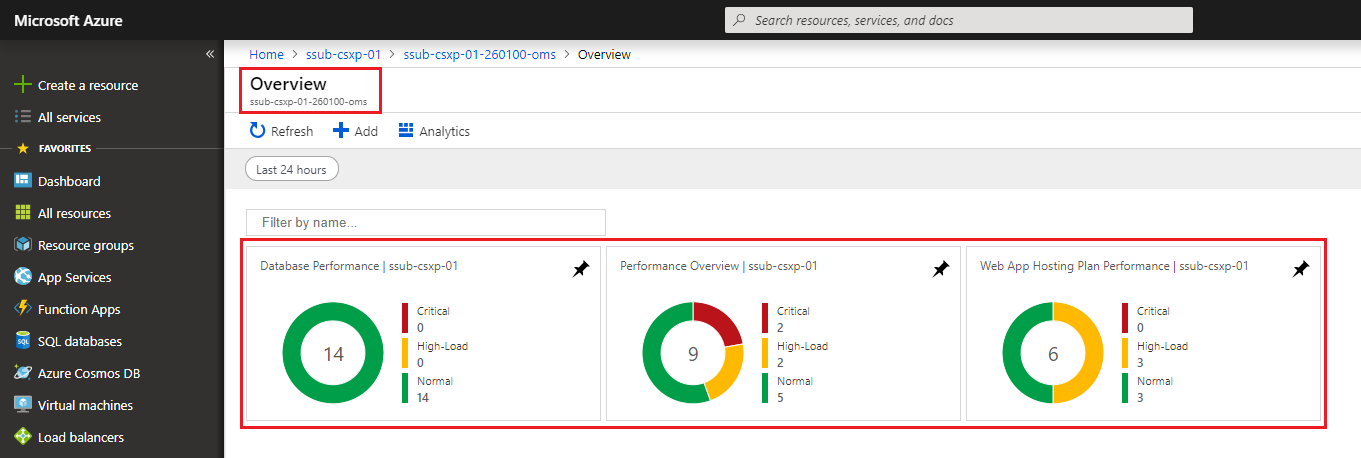Click Web App Hosting Plan donut chart showing 6
This screenshot has width=1361, height=458.
[1053, 353]
